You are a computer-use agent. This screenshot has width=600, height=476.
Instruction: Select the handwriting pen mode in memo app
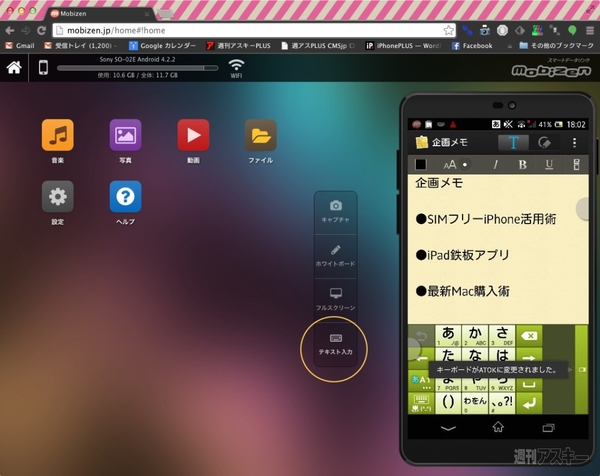click(544, 143)
